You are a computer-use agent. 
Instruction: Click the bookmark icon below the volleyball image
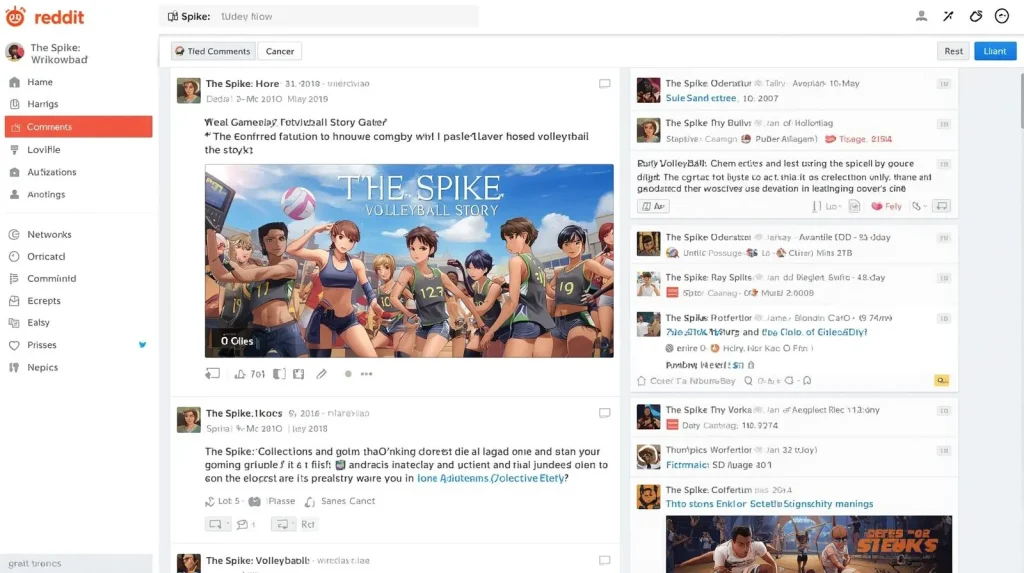point(279,374)
